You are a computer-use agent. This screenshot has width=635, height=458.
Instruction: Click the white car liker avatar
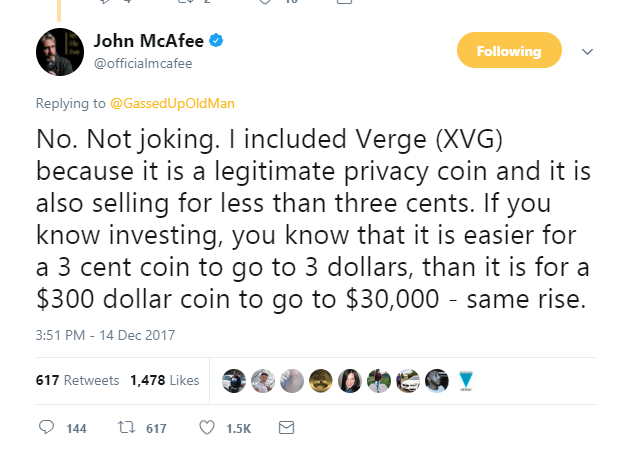coord(407,381)
